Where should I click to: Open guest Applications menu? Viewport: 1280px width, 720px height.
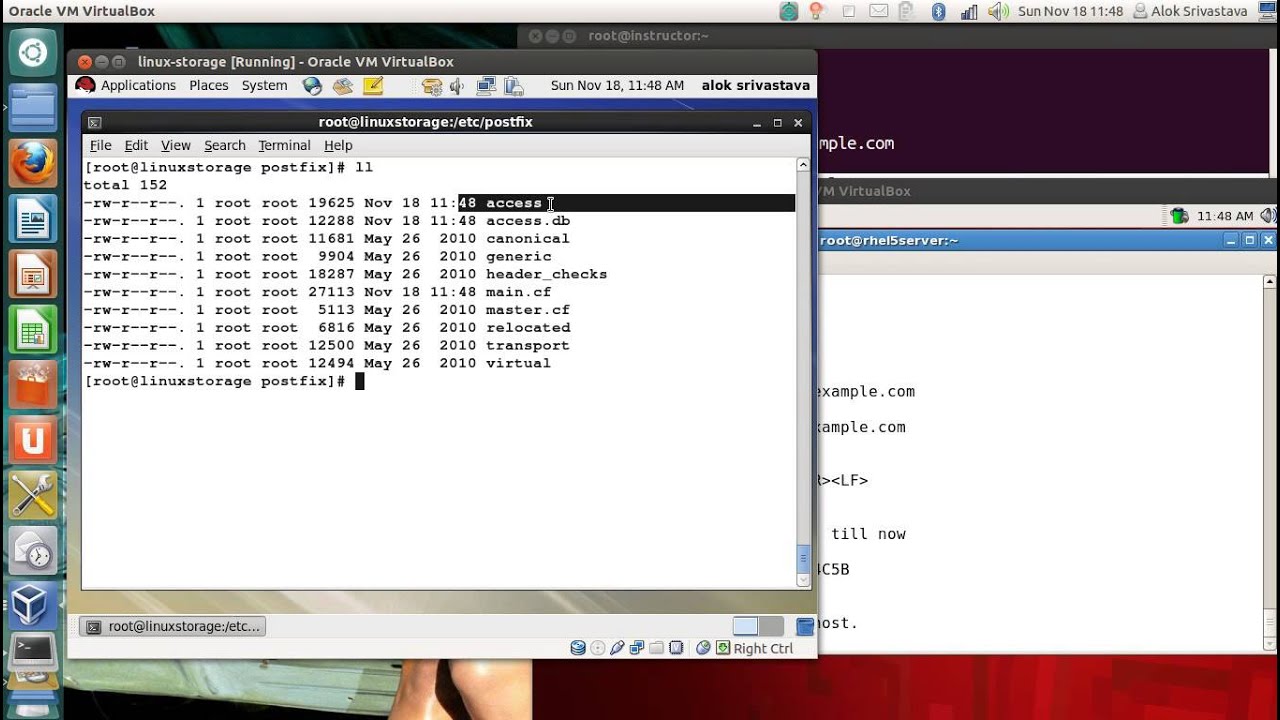[x=138, y=86]
